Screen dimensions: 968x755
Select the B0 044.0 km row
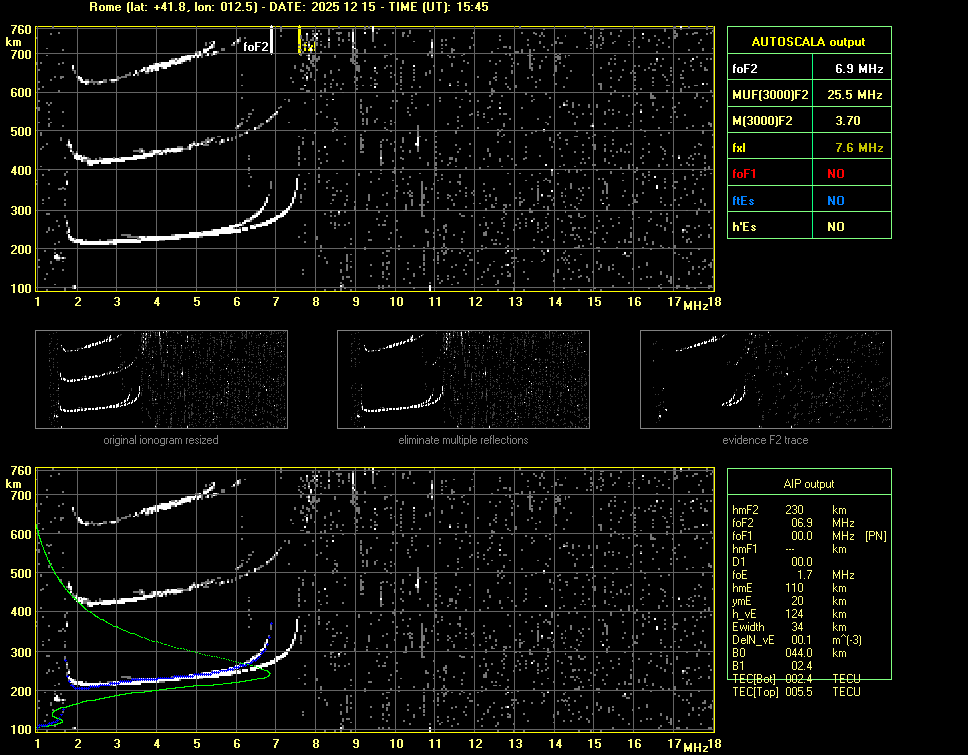point(800,653)
